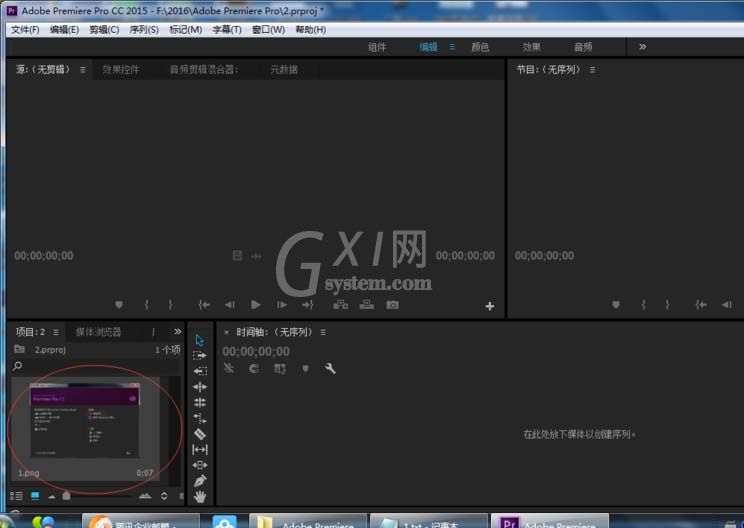744x528 pixels.
Task: Expand the workspace overflow chevron
Action: tap(642, 46)
